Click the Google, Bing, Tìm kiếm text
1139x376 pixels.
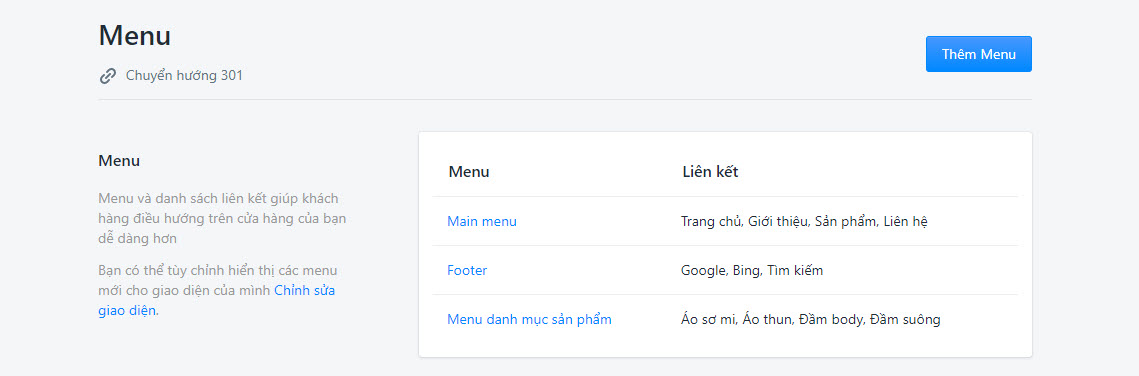point(752,271)
